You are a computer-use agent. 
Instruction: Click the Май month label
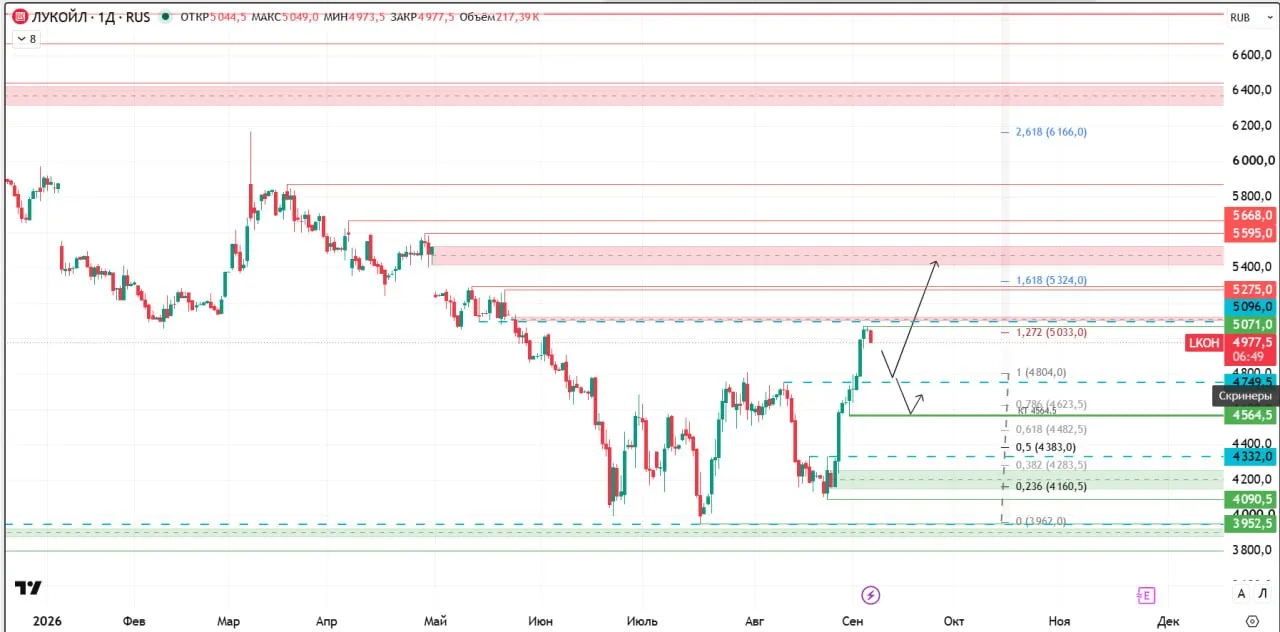[x=435, y=621]
